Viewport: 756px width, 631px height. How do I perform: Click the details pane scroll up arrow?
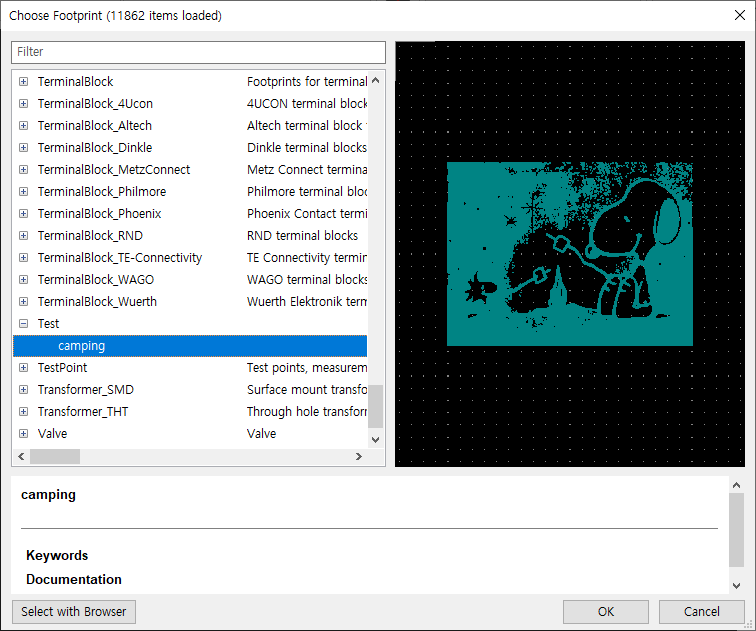click(736, 485)
